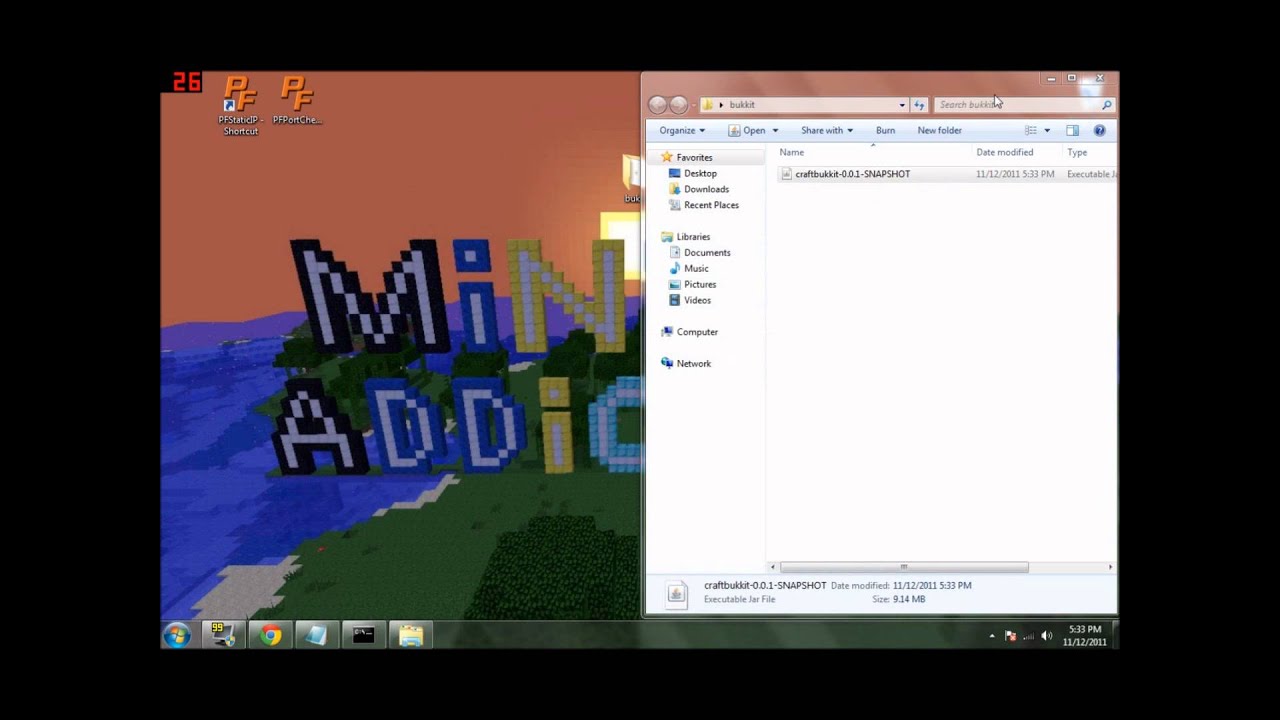Image resolution: width=1280 pixels, height=720 pixels.
Task: Expand the Share with menu
Action: (x=827, y=130)
